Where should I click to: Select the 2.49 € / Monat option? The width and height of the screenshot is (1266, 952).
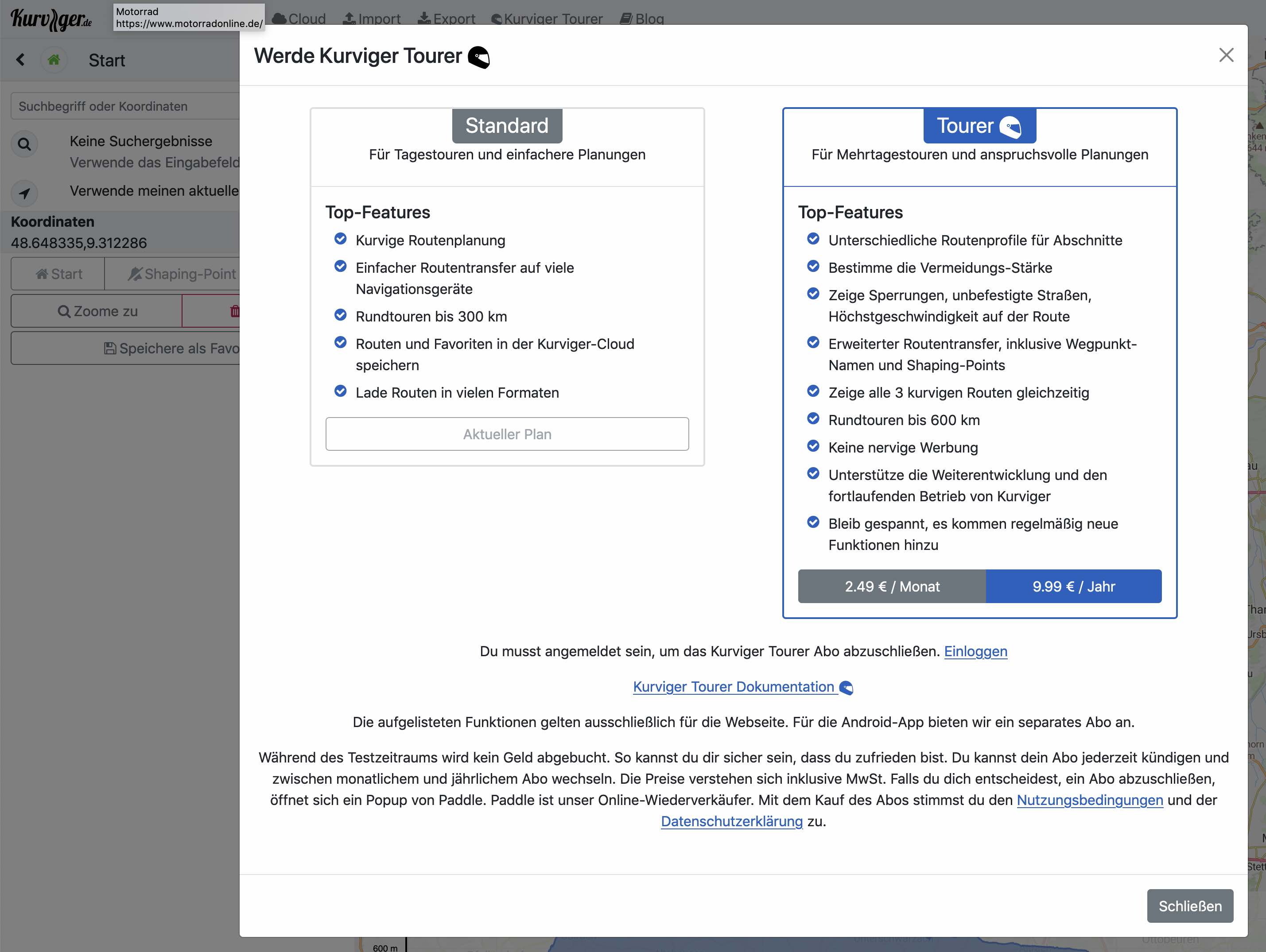click(x=892, y=586)
